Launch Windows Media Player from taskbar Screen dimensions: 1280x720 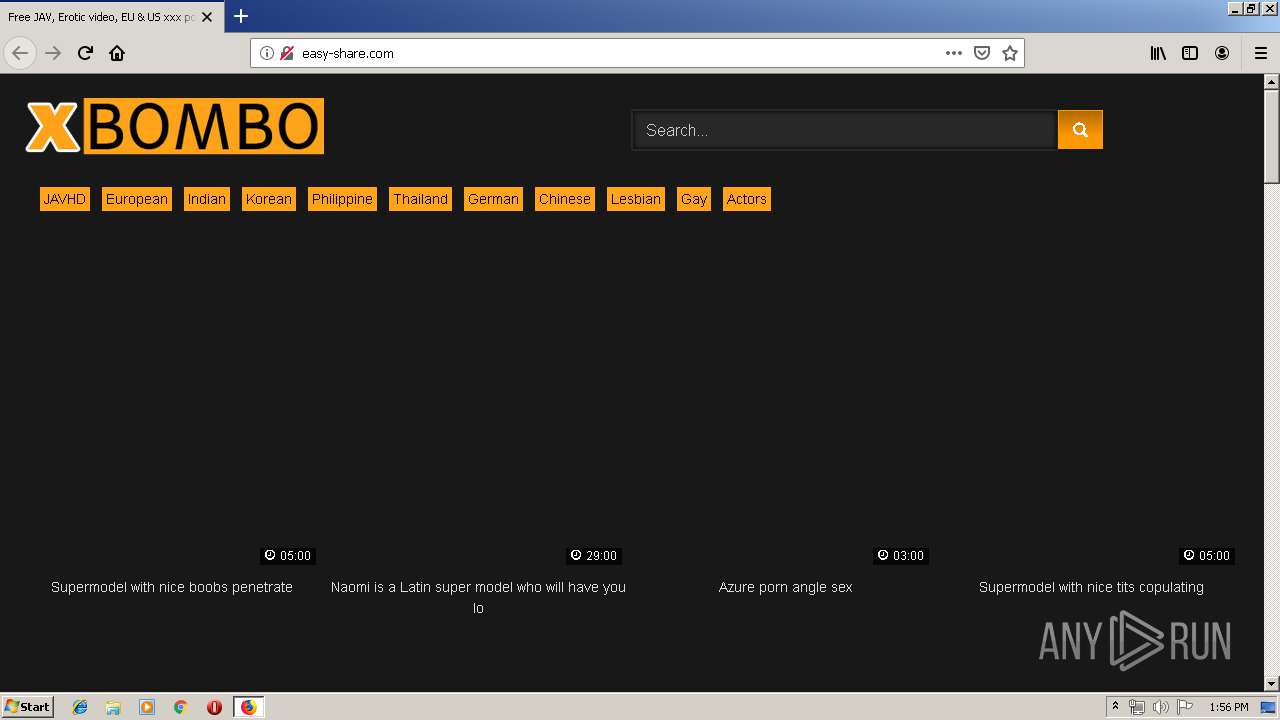pyautogui.click(x=147, y=707)
